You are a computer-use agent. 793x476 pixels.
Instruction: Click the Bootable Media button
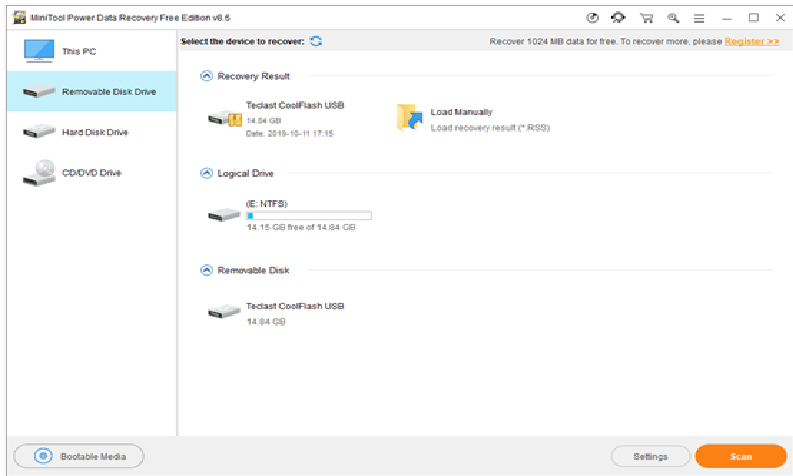pos(78,456)
